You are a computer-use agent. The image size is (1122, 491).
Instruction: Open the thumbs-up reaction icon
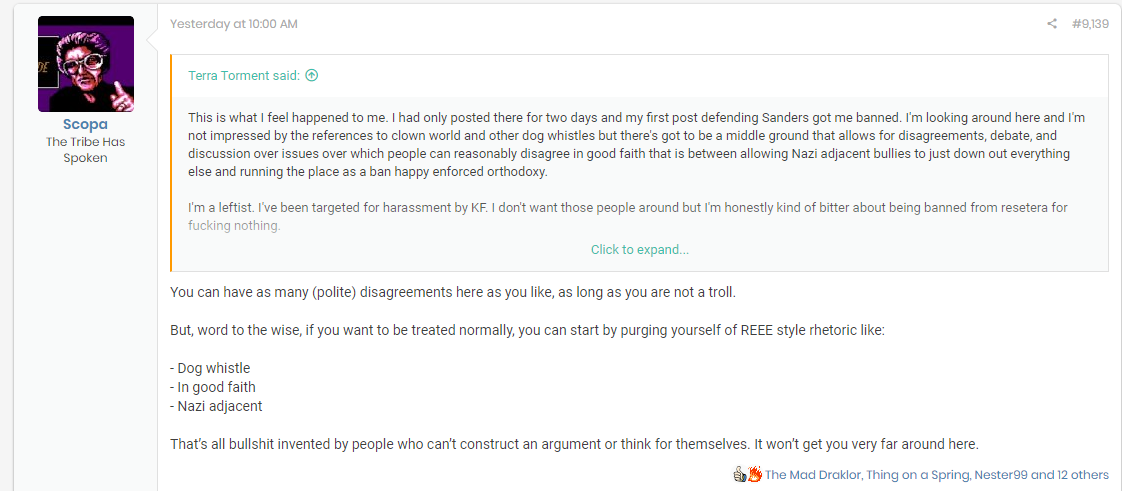(740, 474)
